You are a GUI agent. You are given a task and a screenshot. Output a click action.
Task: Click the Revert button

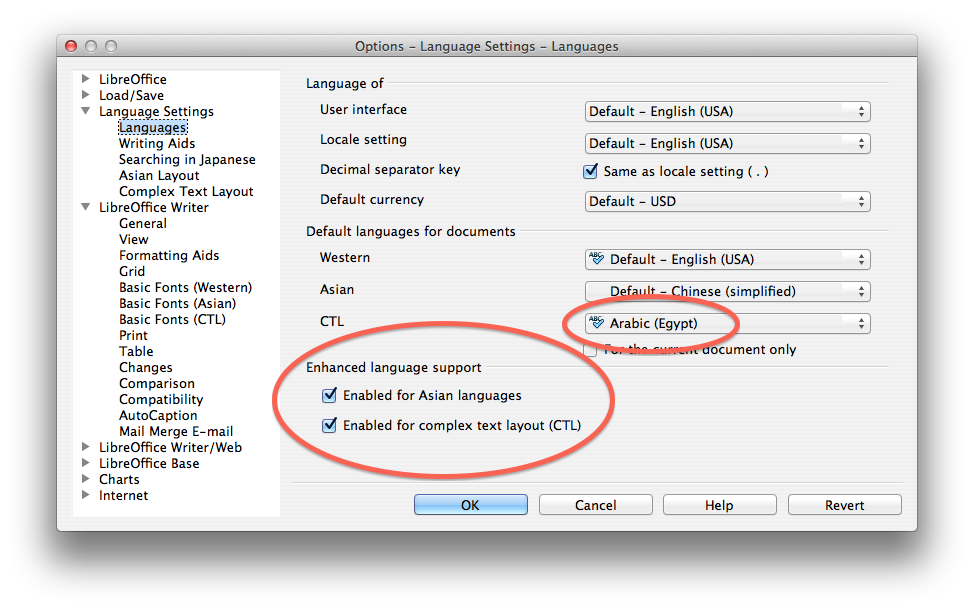[845, 505]
